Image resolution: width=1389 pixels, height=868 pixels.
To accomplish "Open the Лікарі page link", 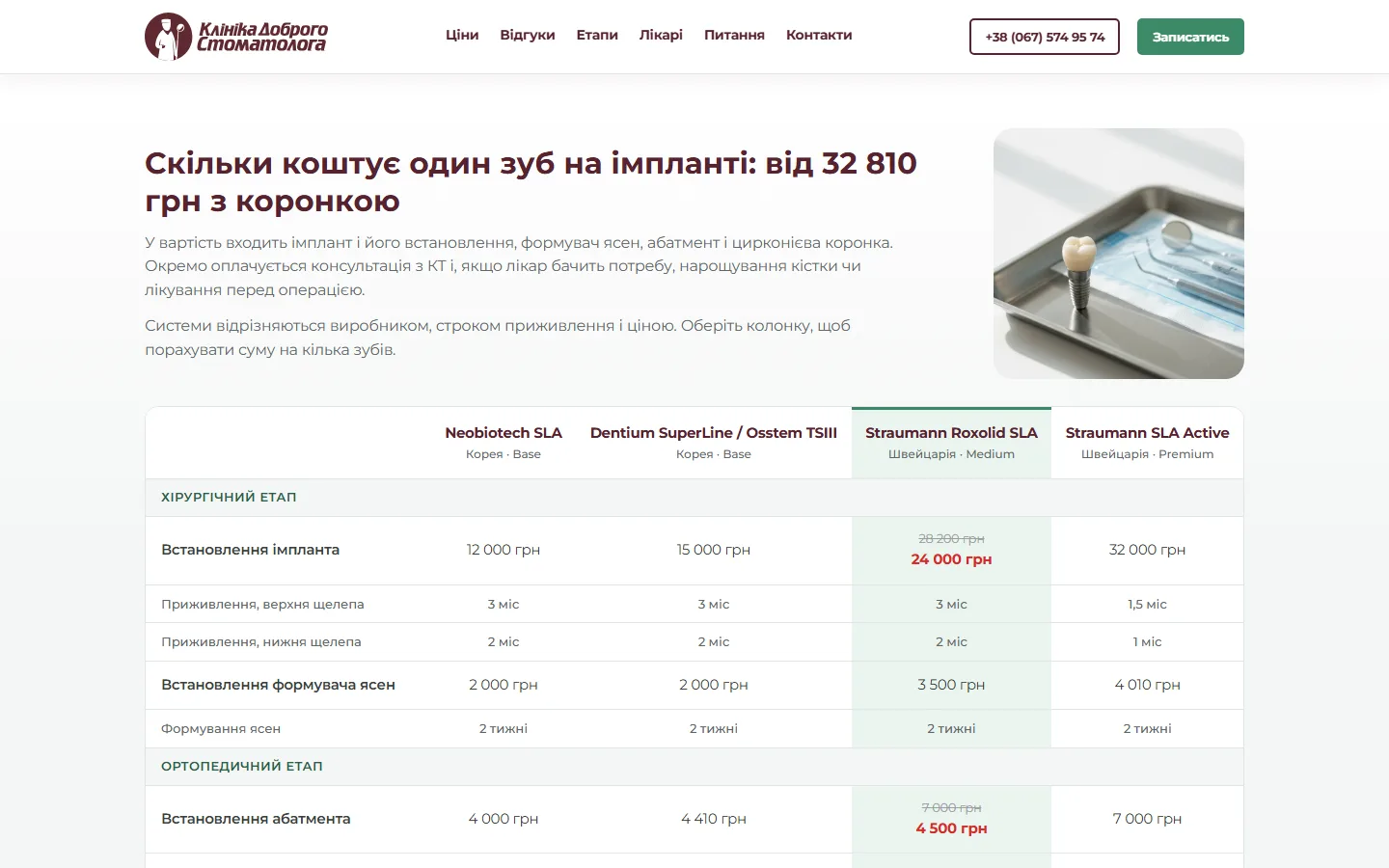I will (661, 35).
